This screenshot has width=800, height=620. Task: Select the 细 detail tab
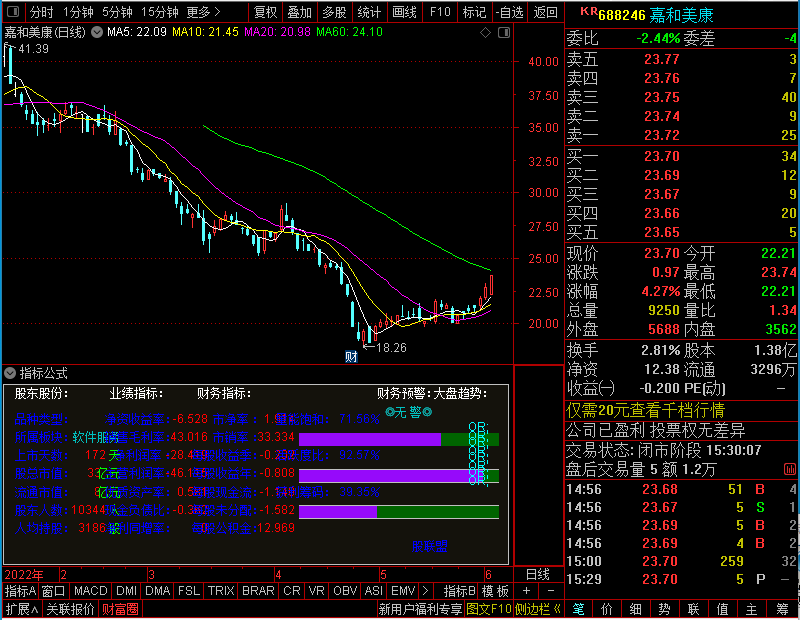coord(636,609)
